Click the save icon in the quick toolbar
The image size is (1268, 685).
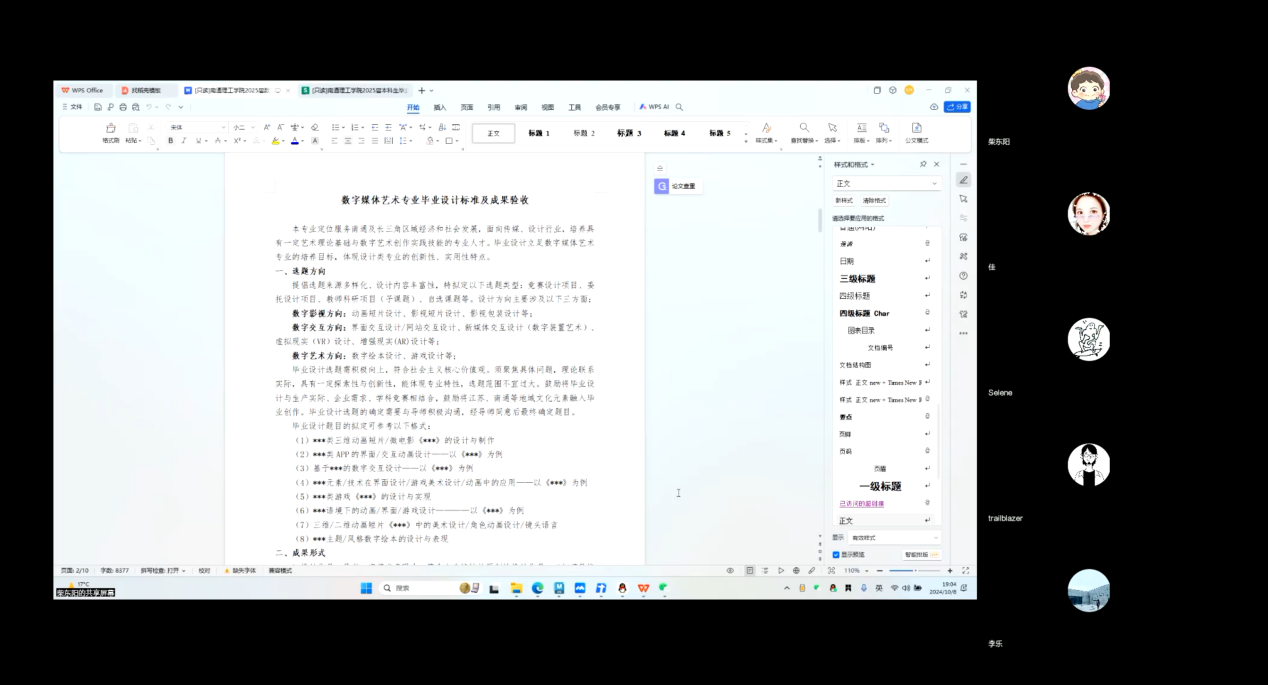98,107
